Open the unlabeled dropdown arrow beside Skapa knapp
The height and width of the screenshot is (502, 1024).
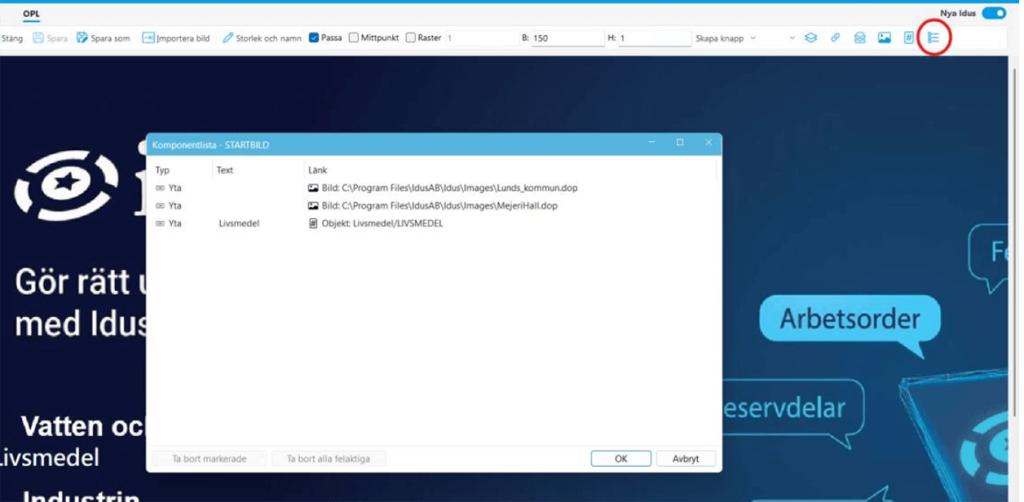click(792, 38)
